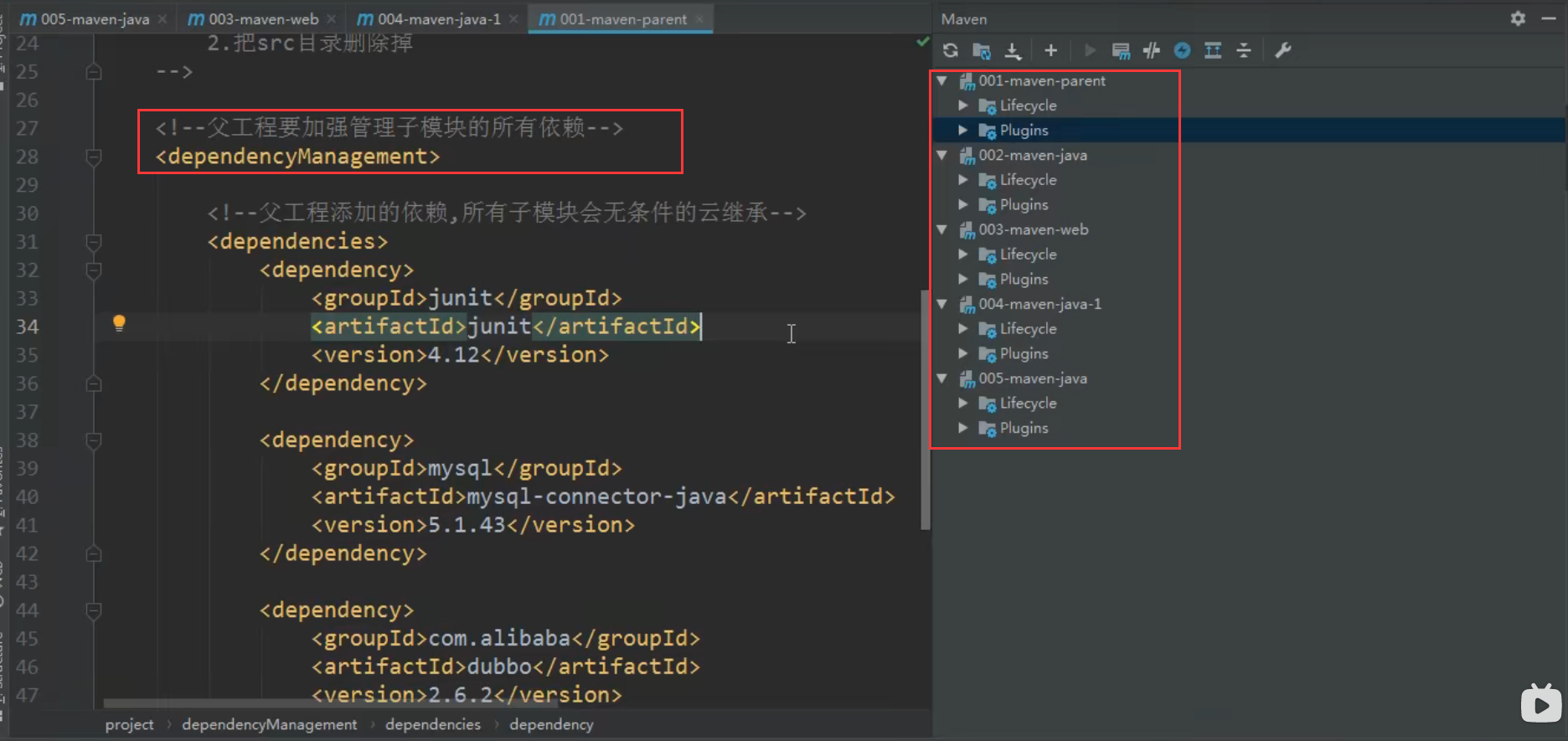Click dependencies breadcrumb

tap(433, 724)
